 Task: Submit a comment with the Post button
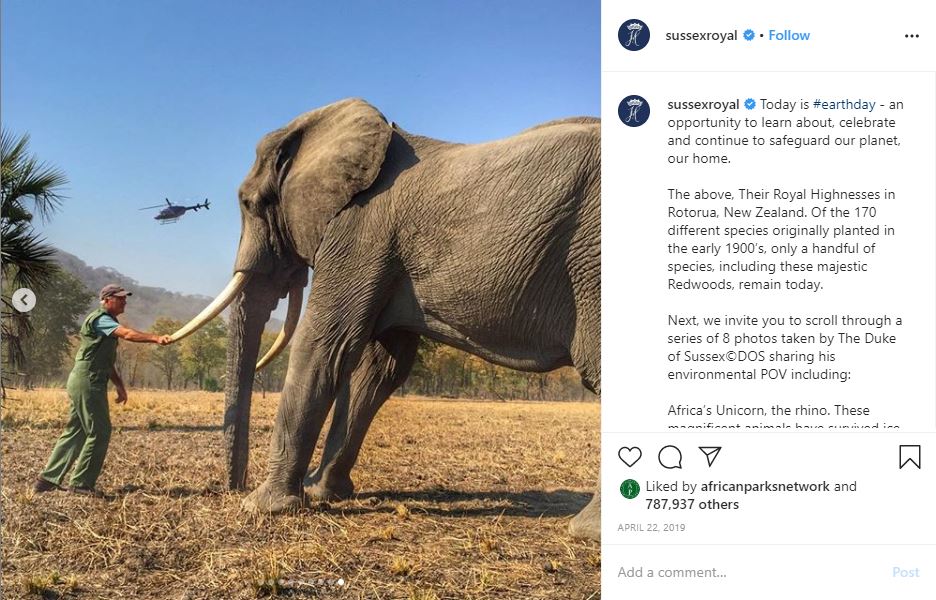905,571
